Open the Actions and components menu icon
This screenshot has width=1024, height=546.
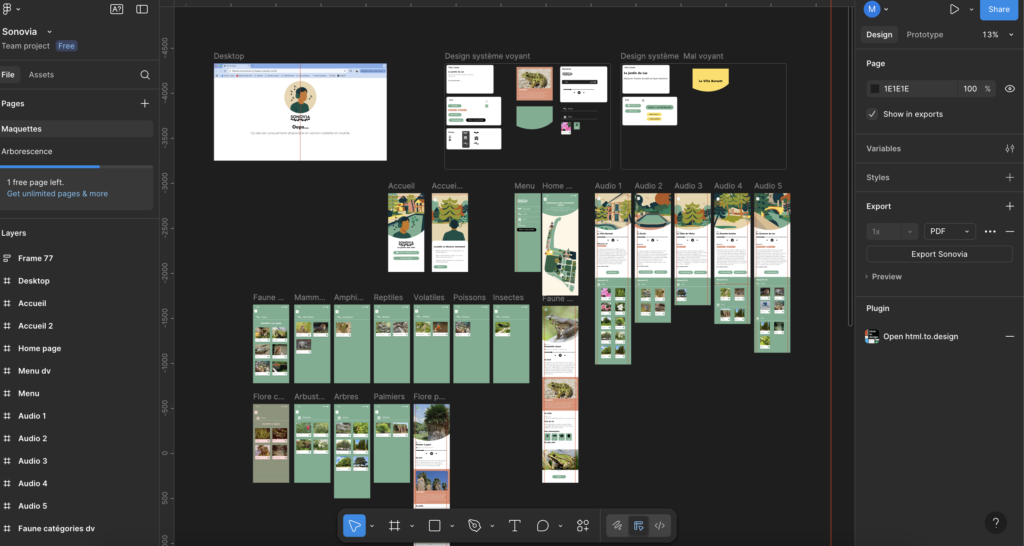click(x=582, y=525)
